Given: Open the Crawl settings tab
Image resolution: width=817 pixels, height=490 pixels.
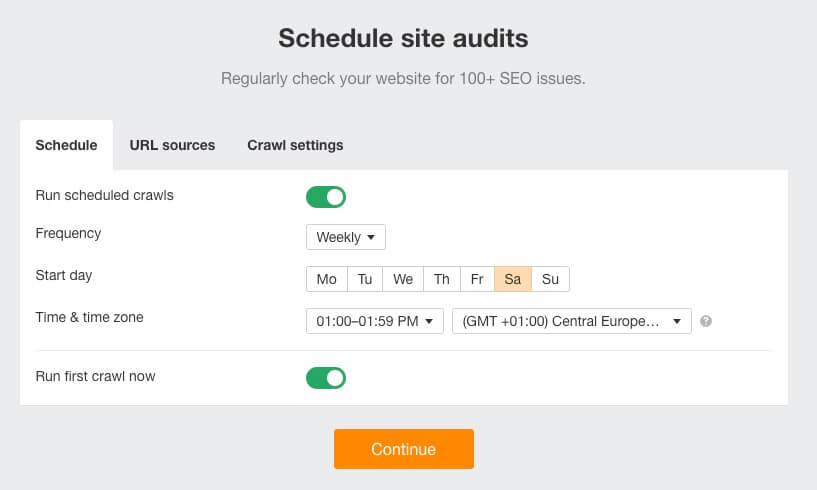Looking at the screenshot, I should point(295,145).
